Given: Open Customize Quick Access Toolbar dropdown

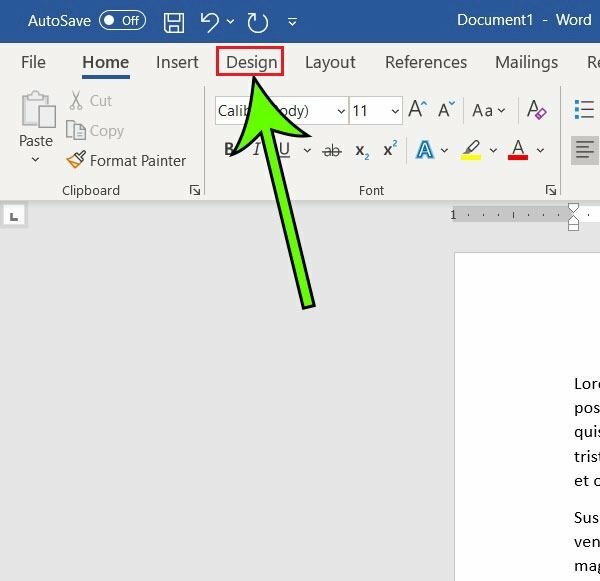Looking at the screenshot, I should coord(292,20).
